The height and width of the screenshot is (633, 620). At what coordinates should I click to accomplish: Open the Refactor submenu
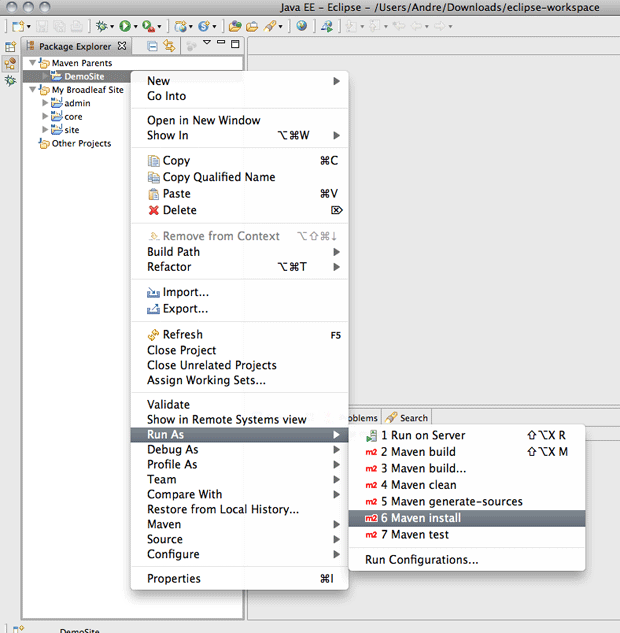click(240, 267)
